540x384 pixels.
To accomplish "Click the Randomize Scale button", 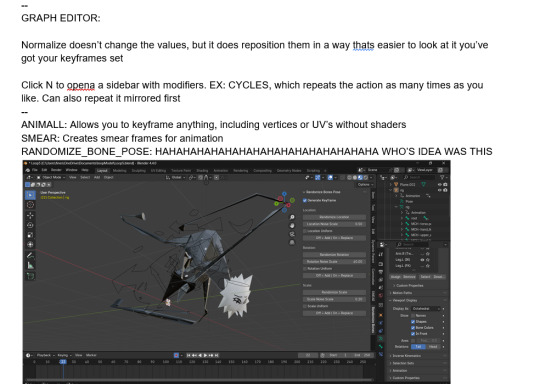I will click(334, 292).
